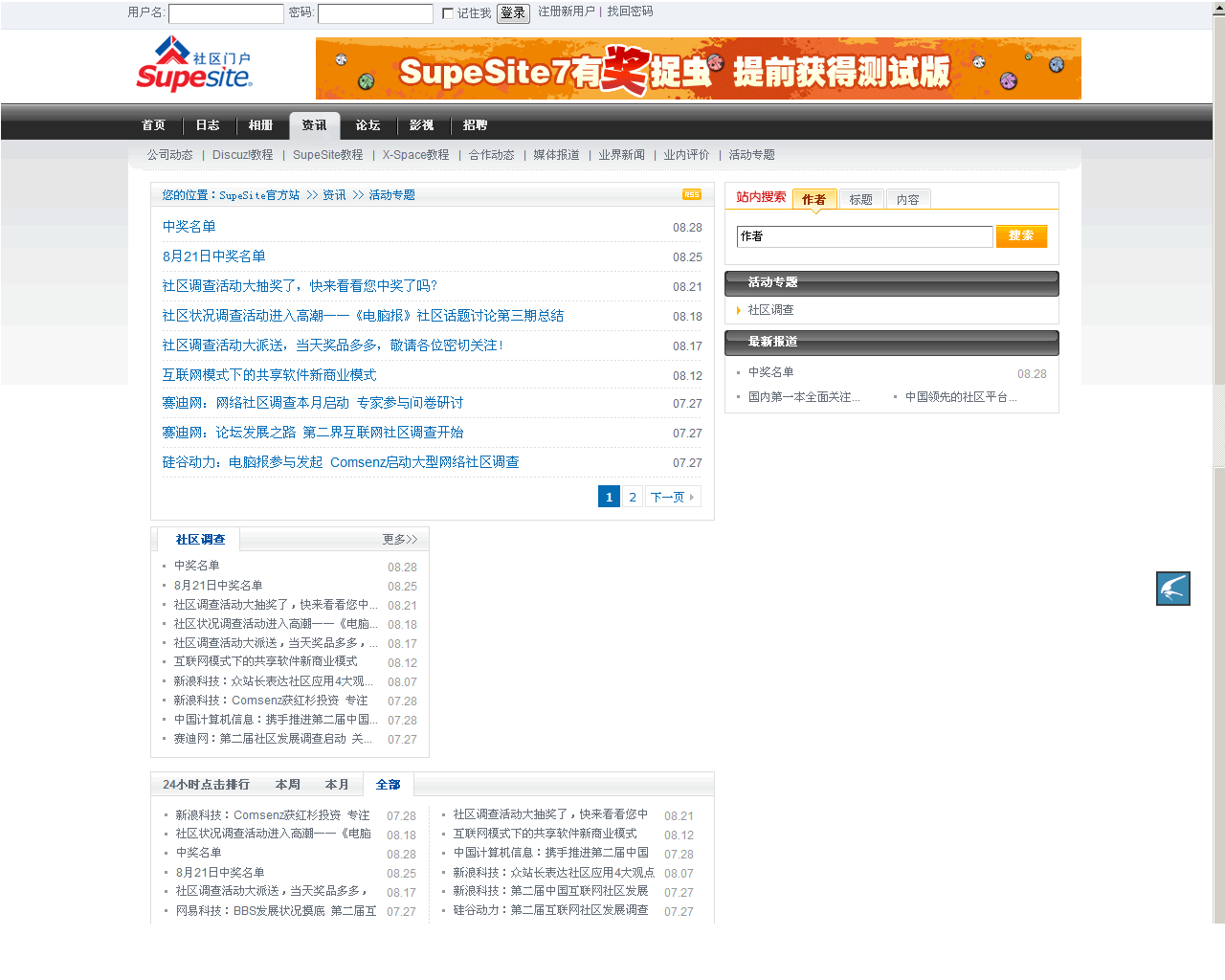Open the 找回密码 link
The height and width of the screenshot is (980, 1225).
tap(630, 11)
